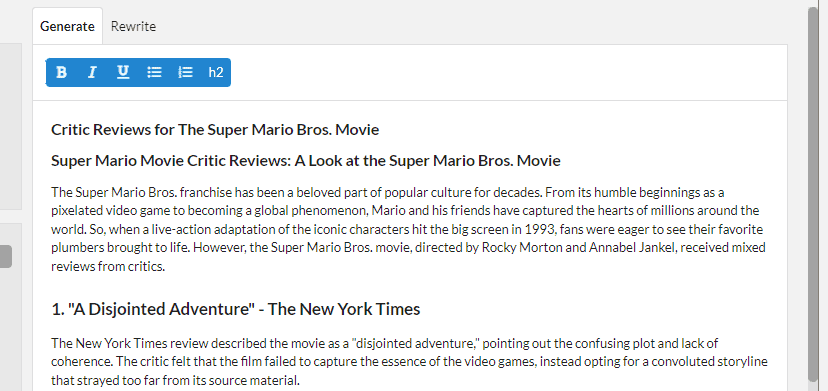The height and width of the screenshot is (391, 828).
Task: Click the page vertical scrollbar
Action: [x=813, y=194]
